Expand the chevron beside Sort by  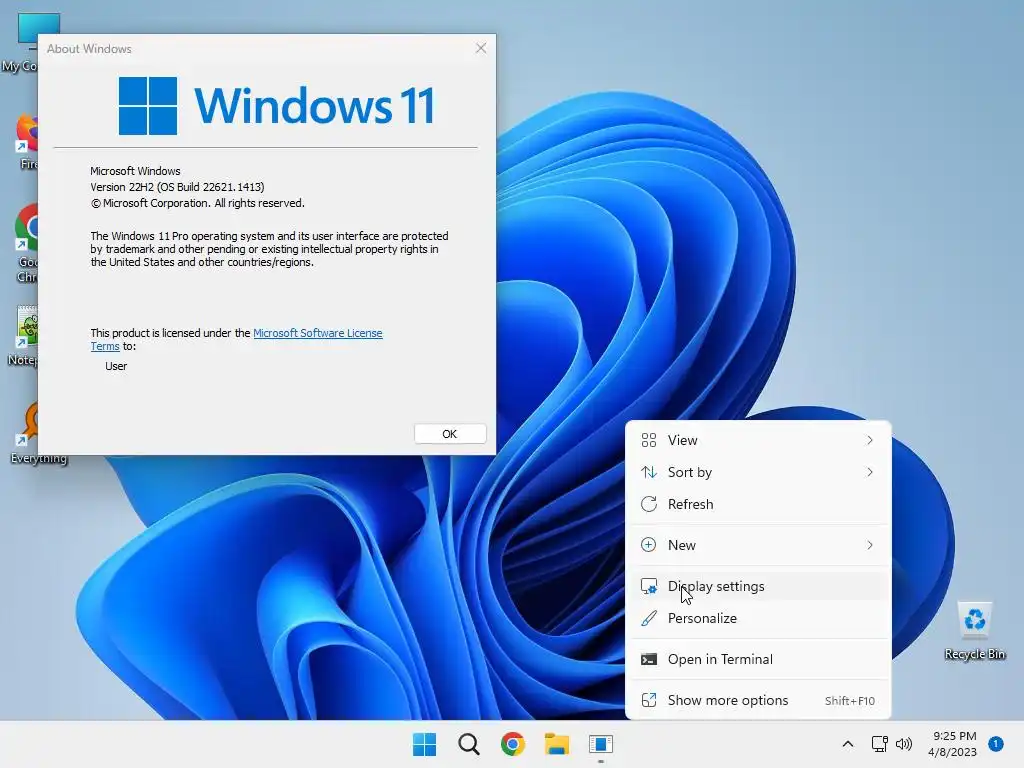(x=870, y=472)
